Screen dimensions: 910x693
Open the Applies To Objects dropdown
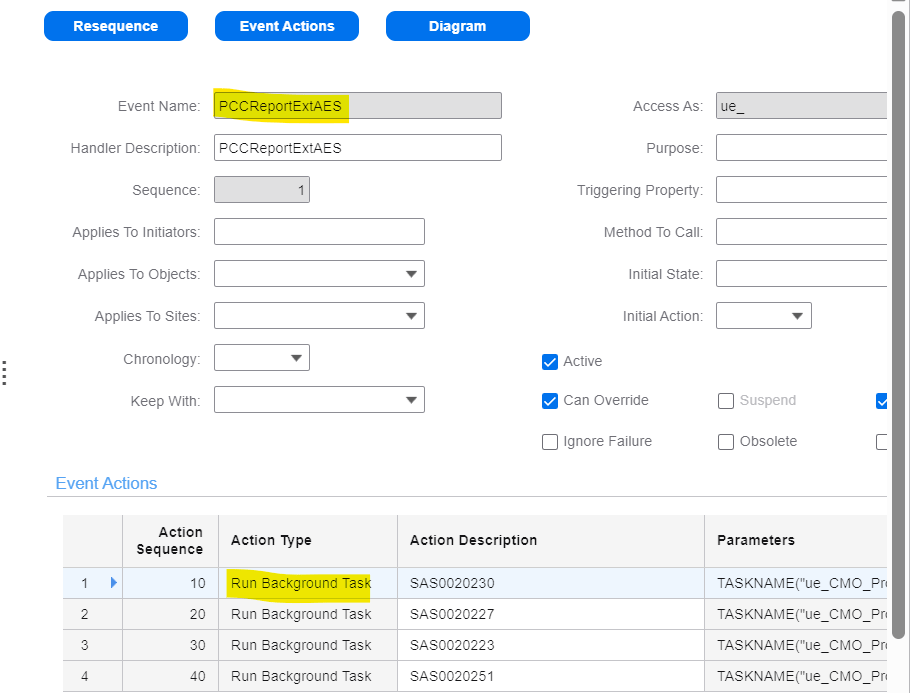click(319, 273)
